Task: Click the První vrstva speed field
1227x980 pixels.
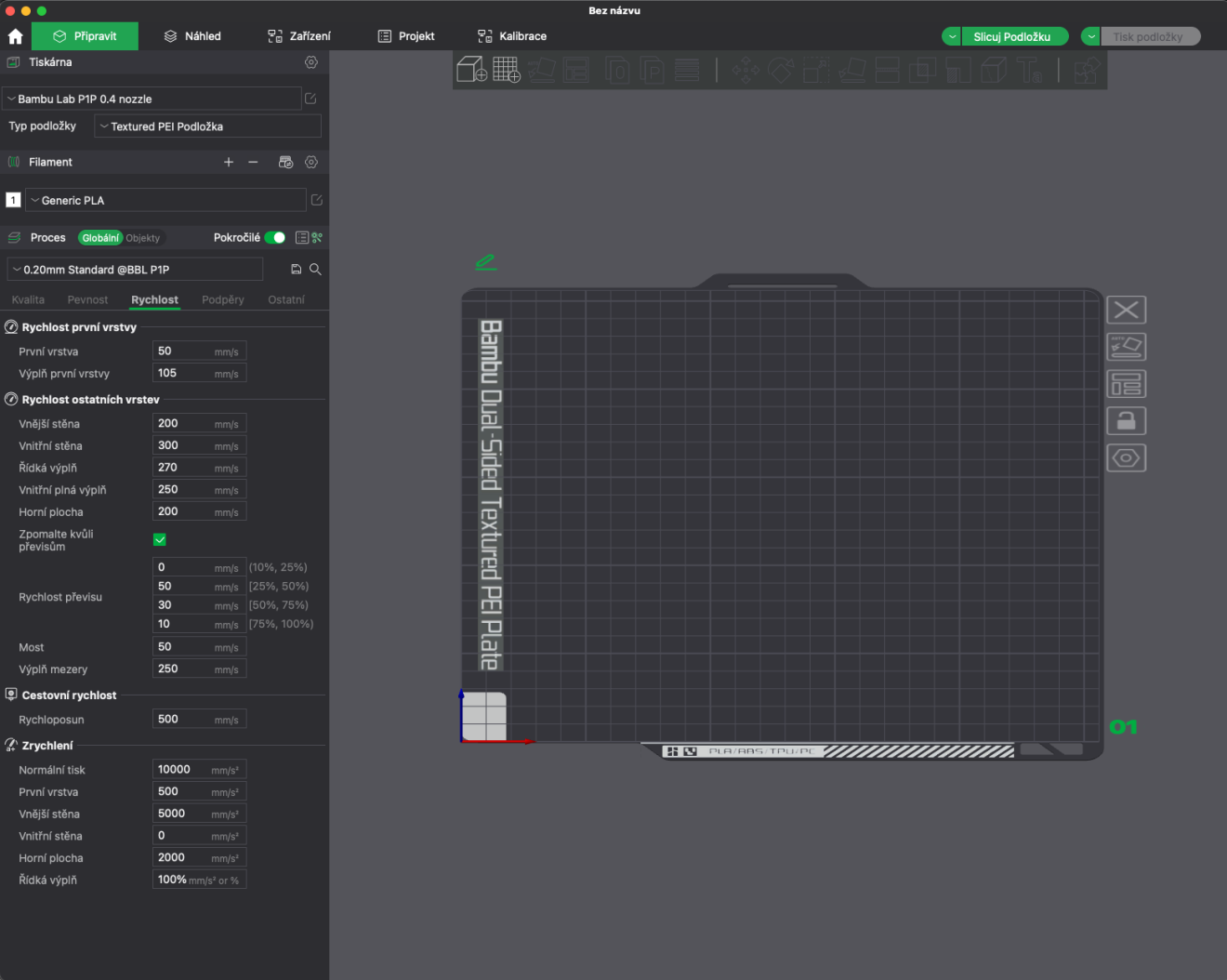Action: click(199, 351)
